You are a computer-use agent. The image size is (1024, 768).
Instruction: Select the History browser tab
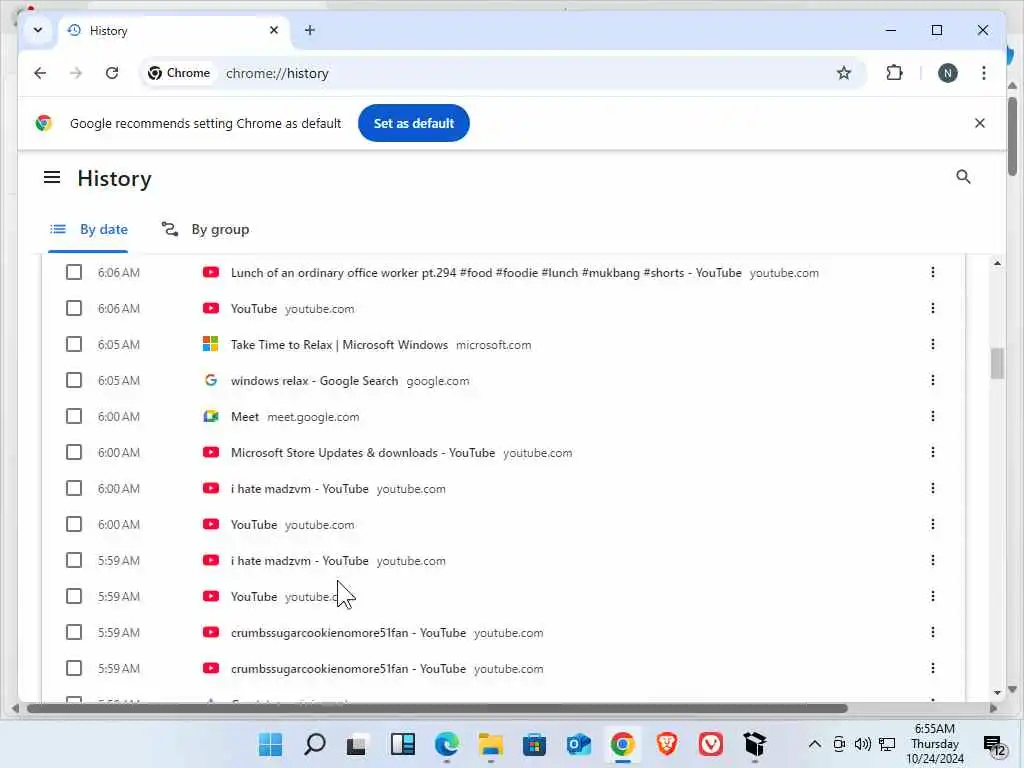pos(174,31)
